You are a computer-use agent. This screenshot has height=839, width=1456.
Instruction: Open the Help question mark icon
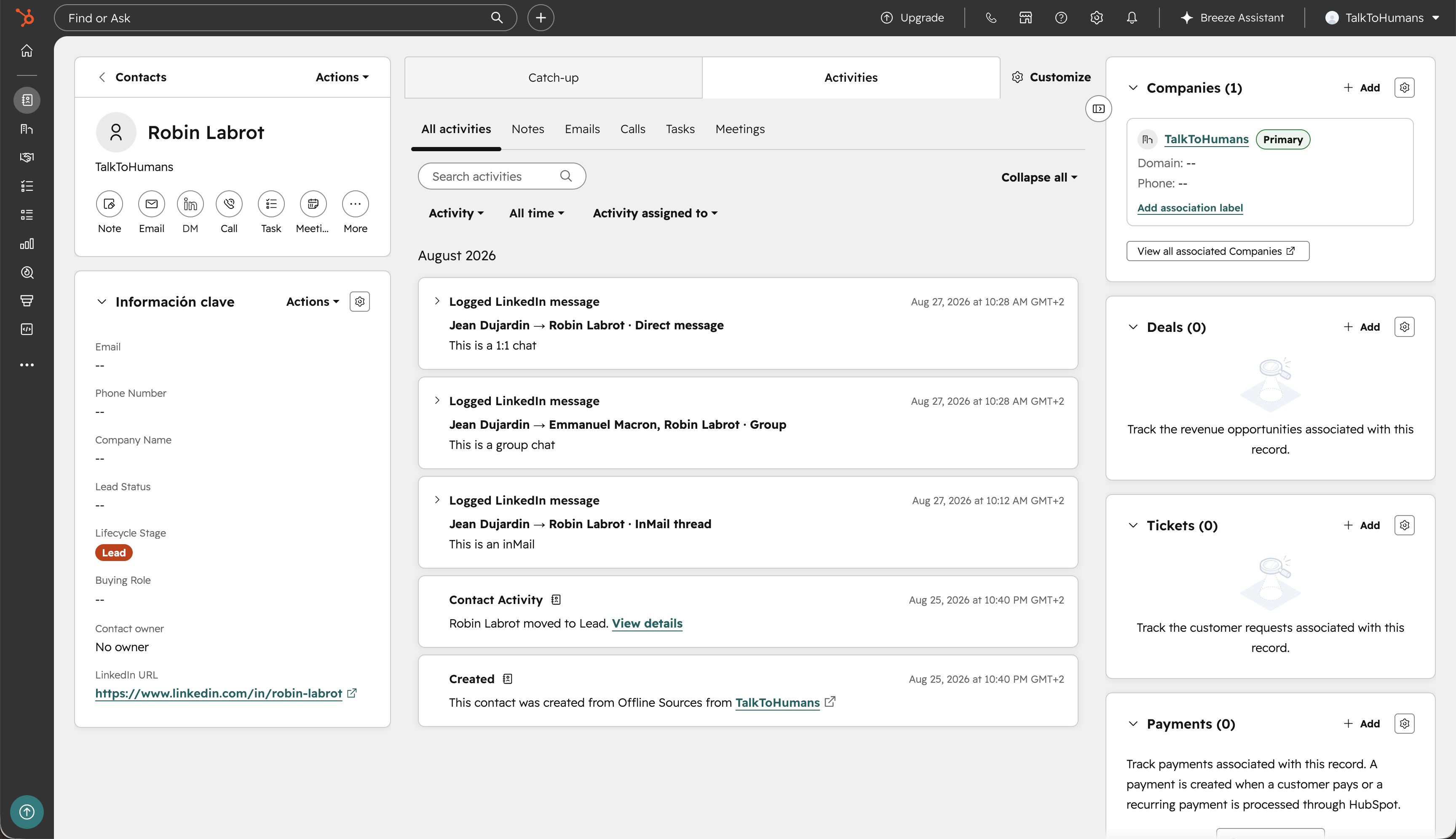click(1061, 18)
